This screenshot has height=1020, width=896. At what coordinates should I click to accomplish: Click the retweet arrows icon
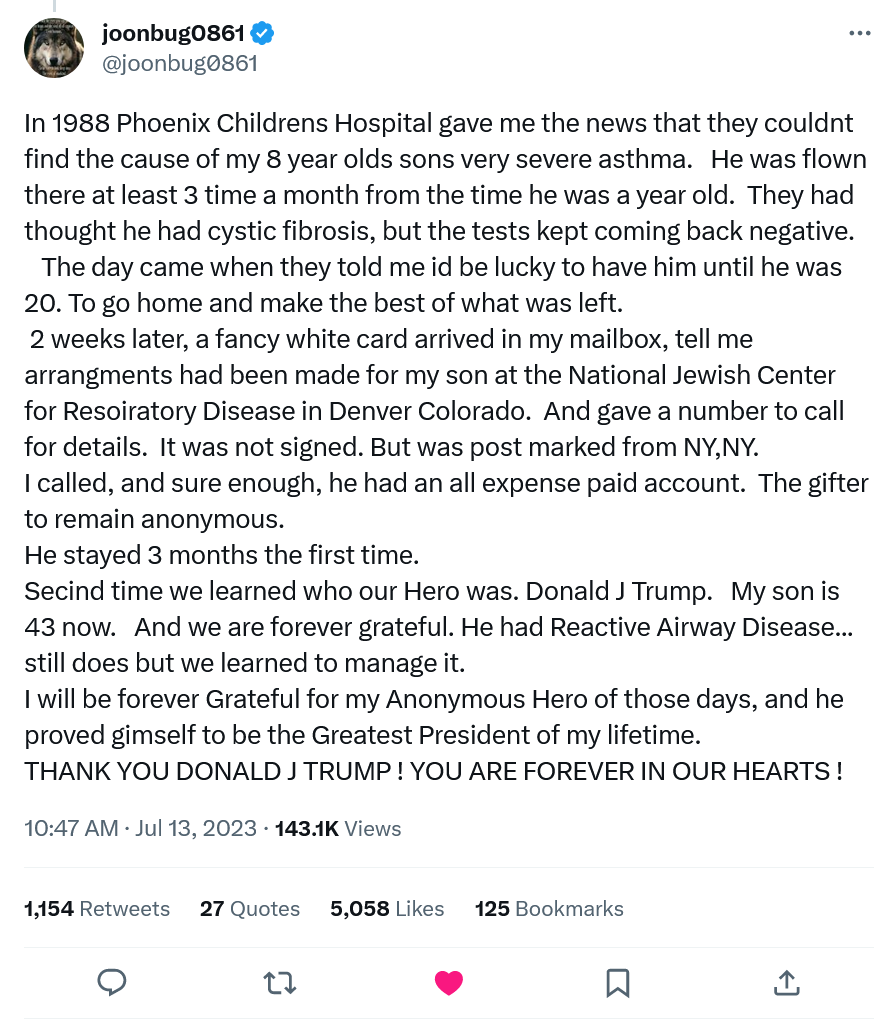click(280, 982)
